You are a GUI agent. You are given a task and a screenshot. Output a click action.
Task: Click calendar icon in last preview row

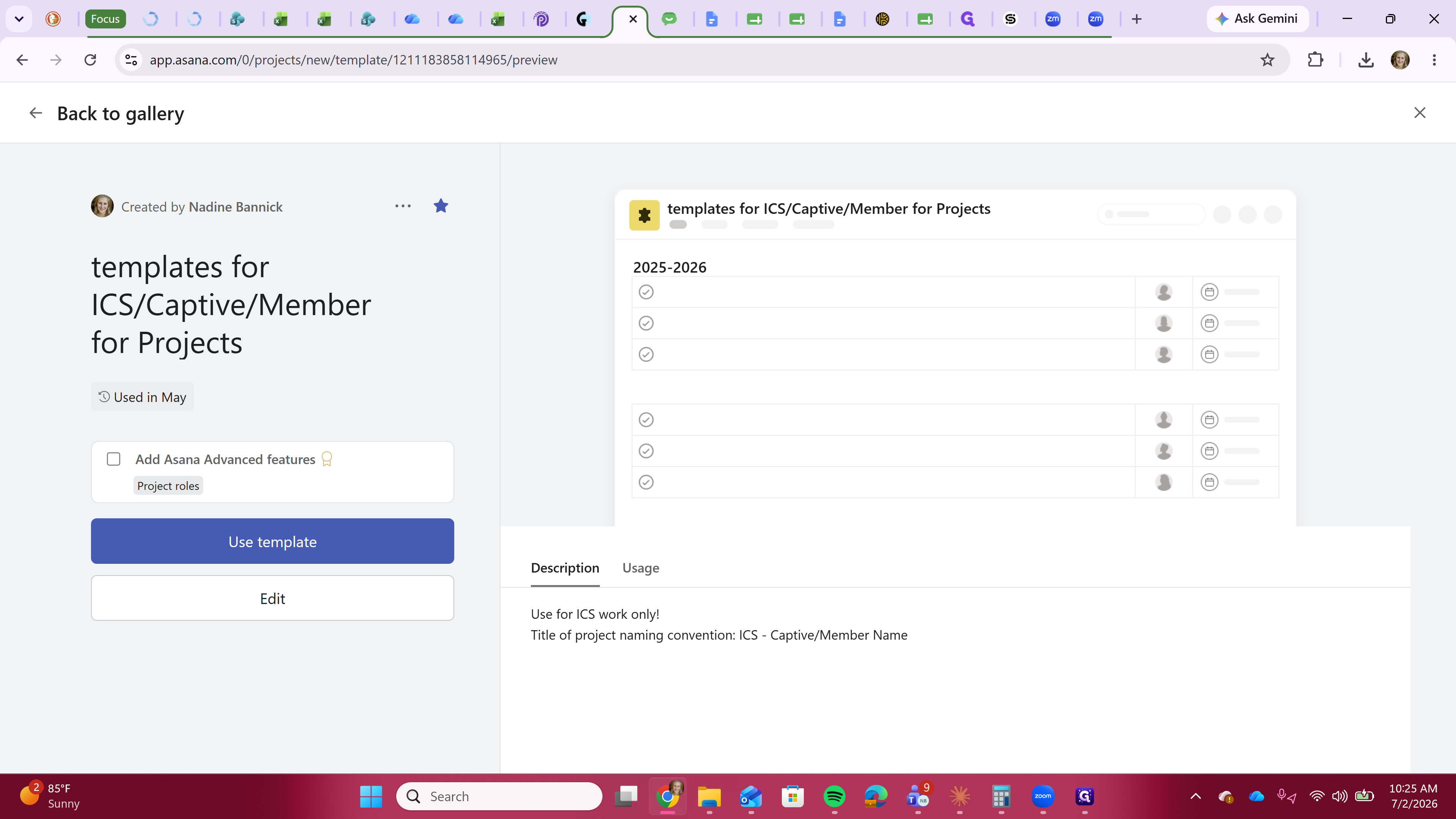point(1209,482)
